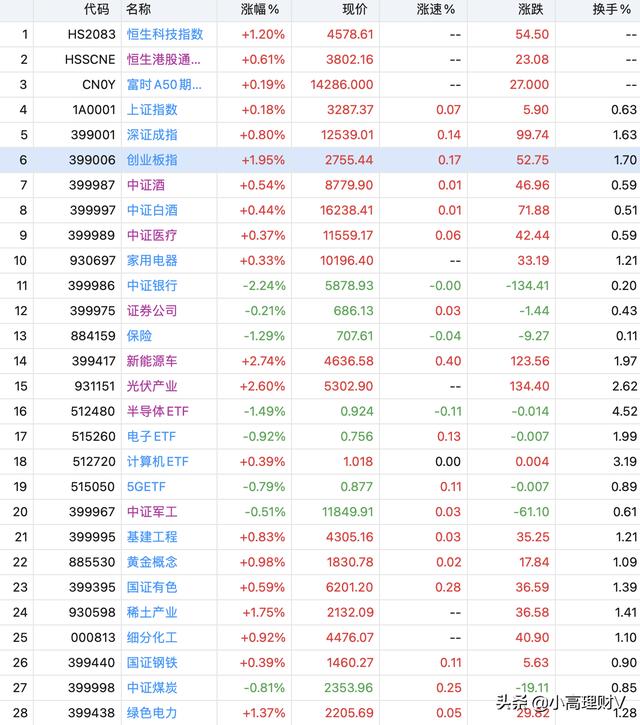Click the 名称 column header
The height and width of the screenshot is (725, 640).
138,9
